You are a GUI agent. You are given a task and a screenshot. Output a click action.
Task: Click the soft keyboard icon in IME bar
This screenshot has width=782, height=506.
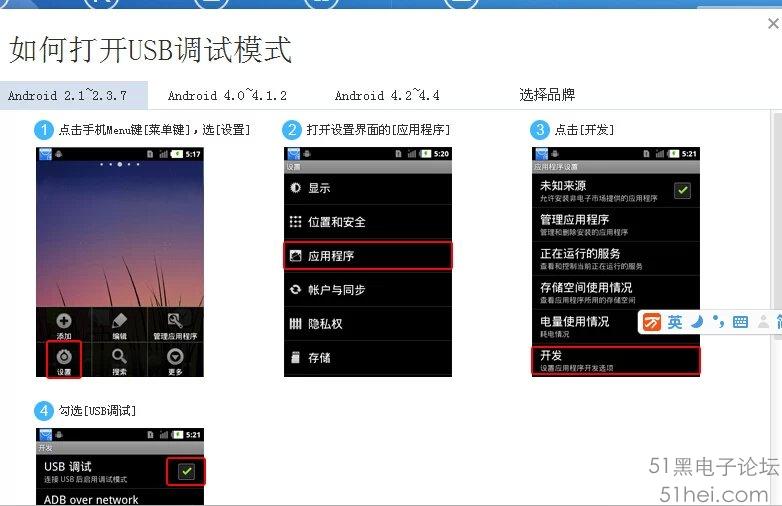(740, 322)
